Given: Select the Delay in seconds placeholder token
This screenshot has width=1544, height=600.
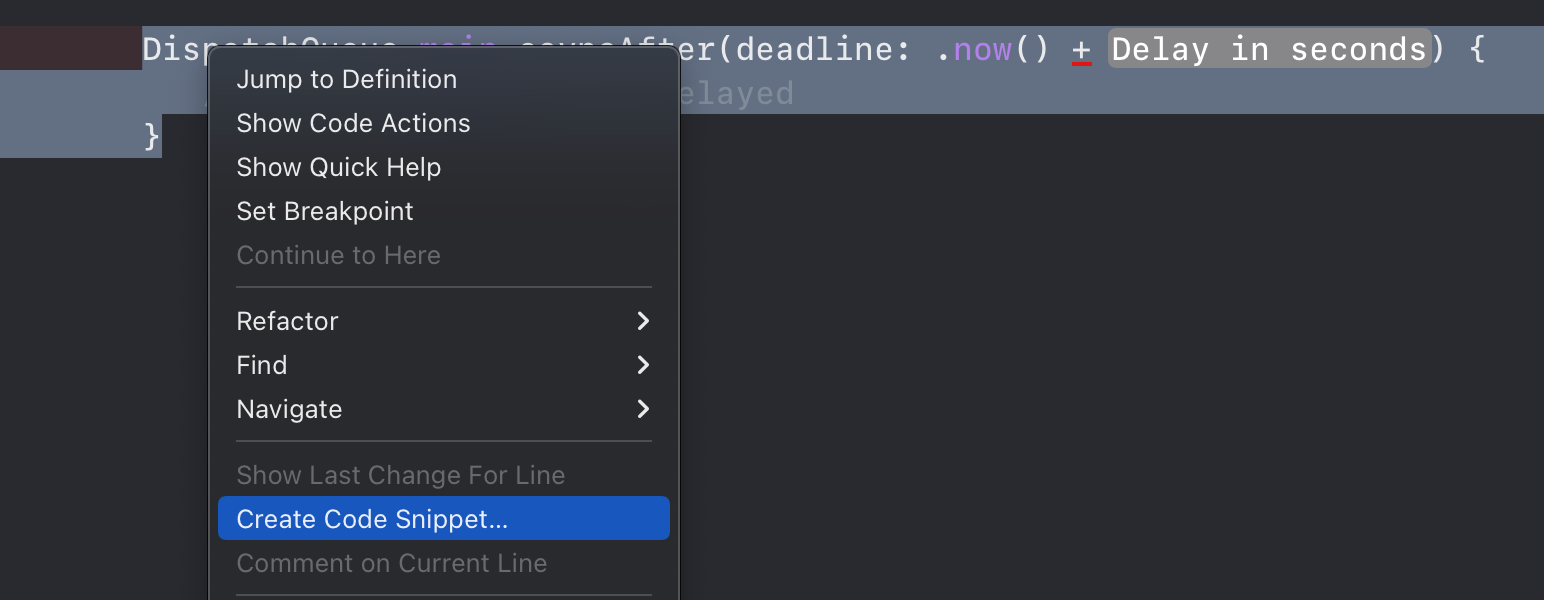Looking at the screenshot, I should pyautogui.click(x=1269, y=49).
